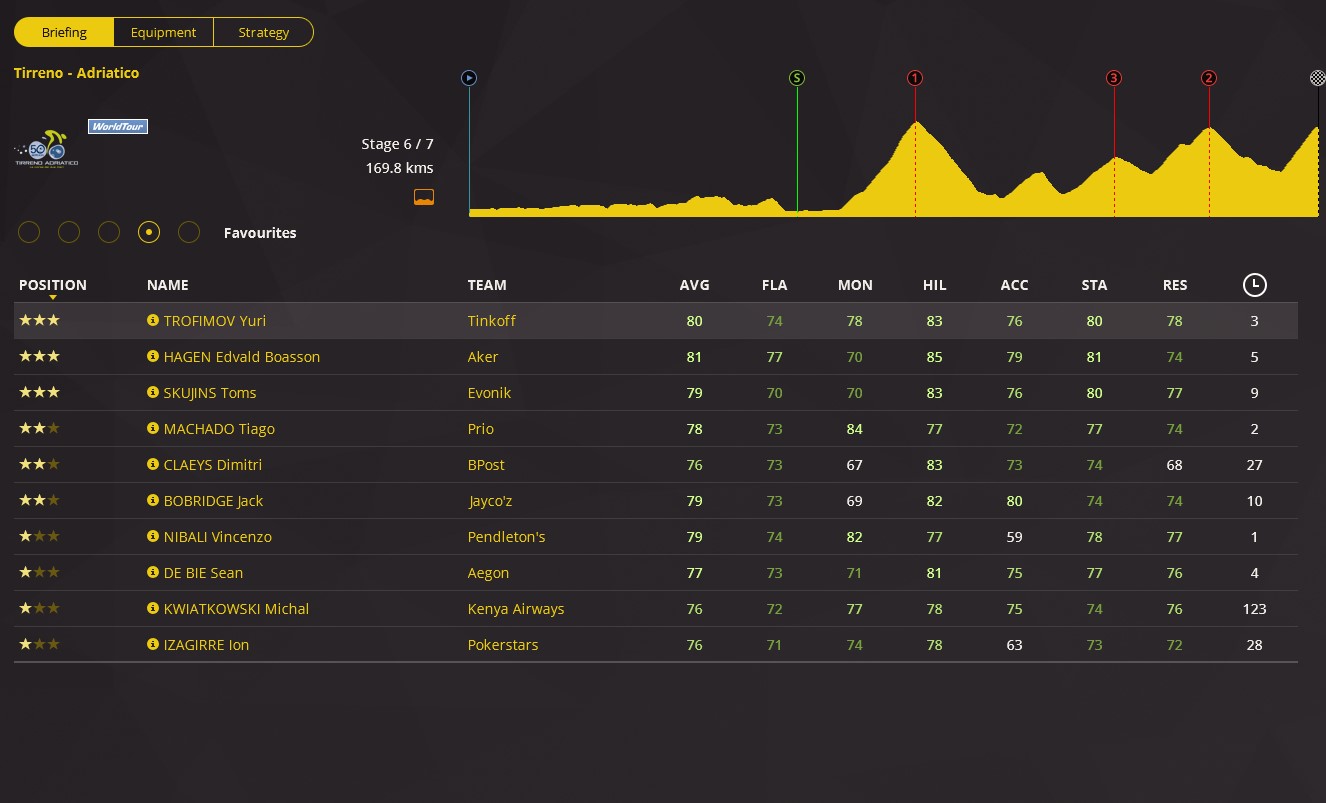Click the checkered finish flag icon
This screenshot has width=1326, height=803.
pos(1318,78)
